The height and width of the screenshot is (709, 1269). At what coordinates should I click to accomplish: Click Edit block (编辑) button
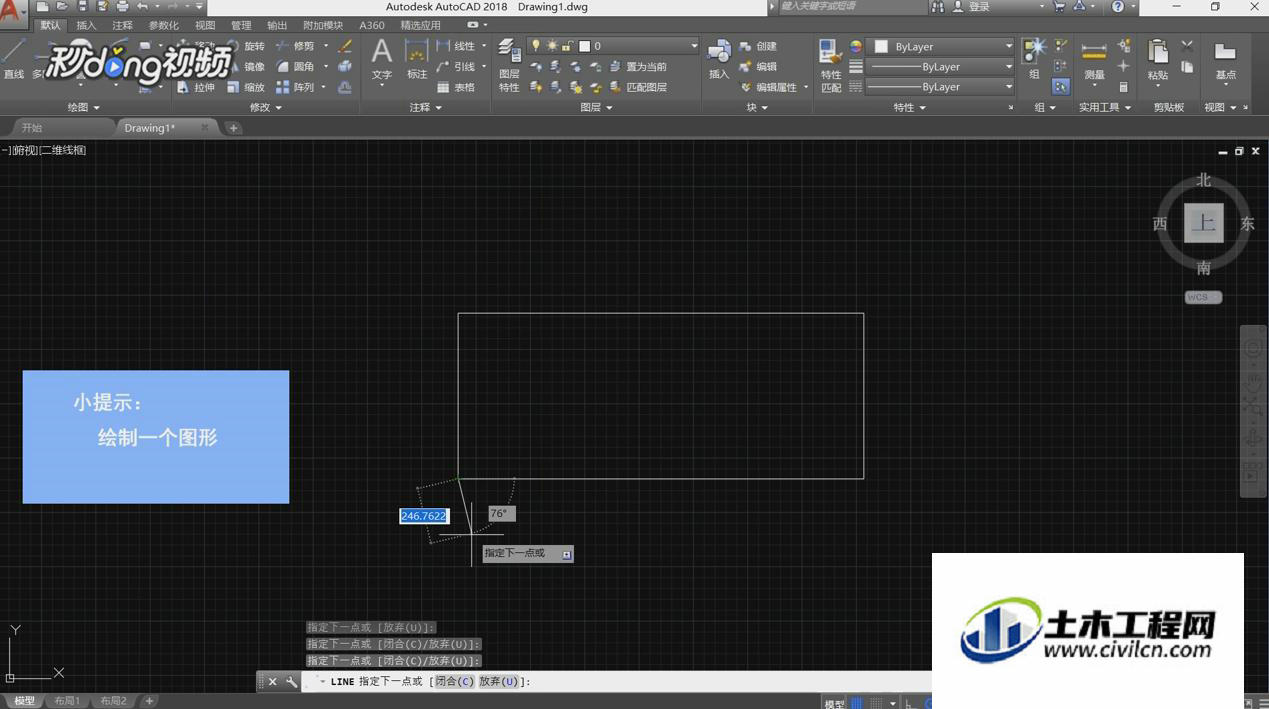pos(758,67)
